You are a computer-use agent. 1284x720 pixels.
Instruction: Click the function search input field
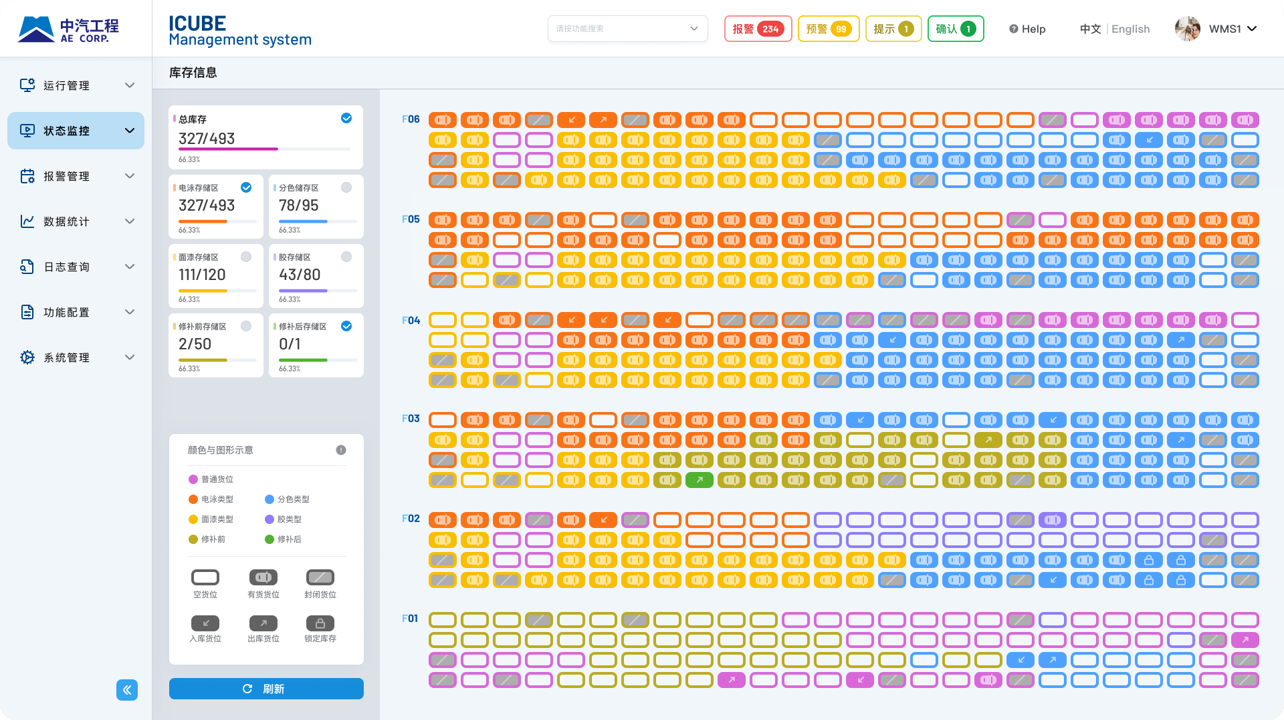628,29
